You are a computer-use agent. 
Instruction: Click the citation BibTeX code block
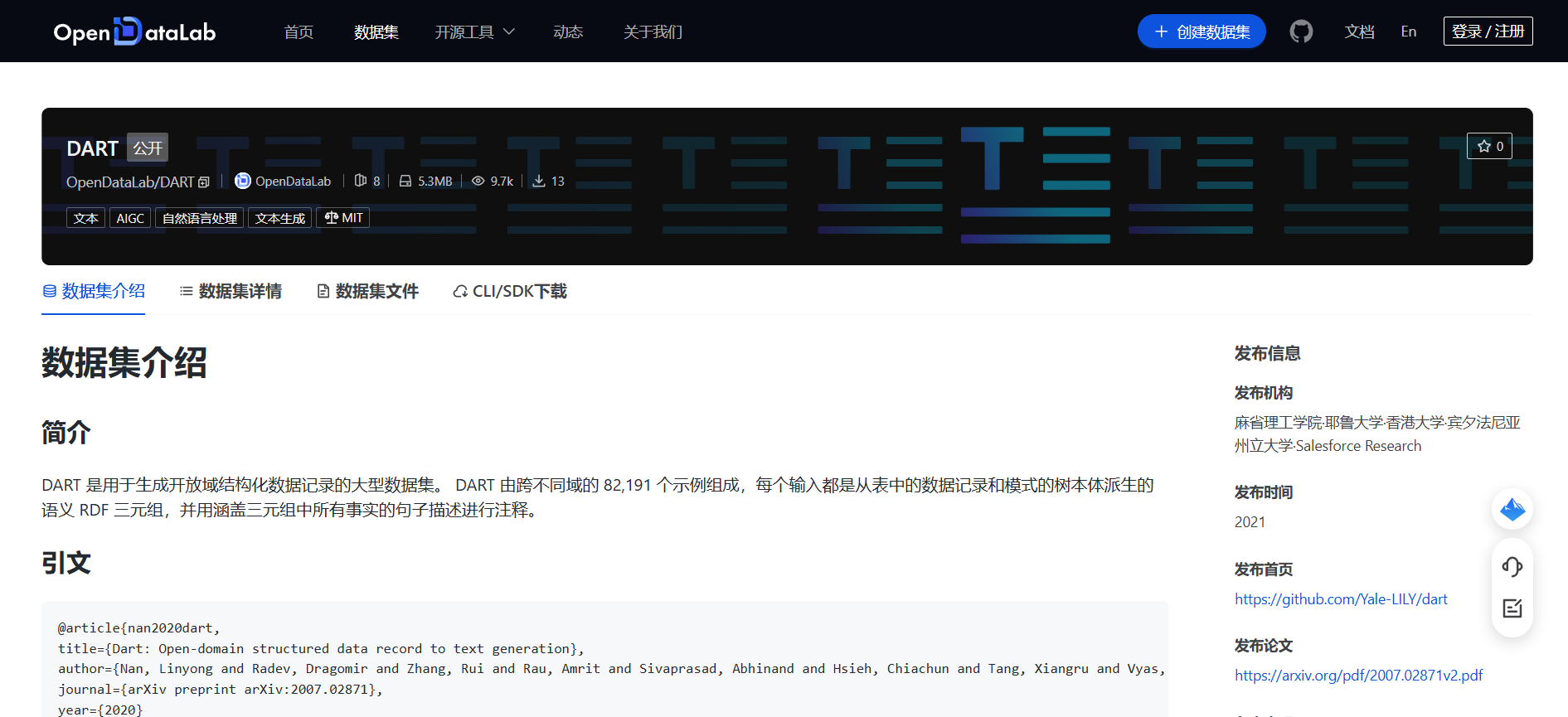604,659
